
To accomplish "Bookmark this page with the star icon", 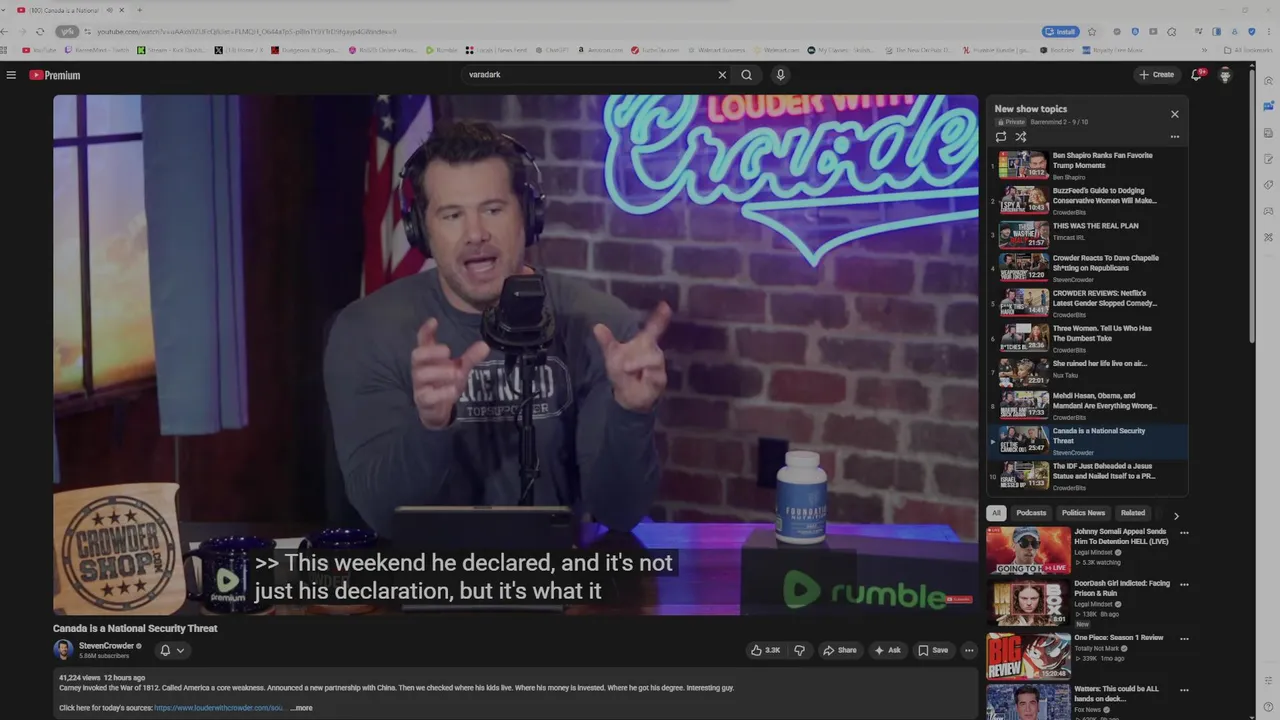I will 1092,32.
